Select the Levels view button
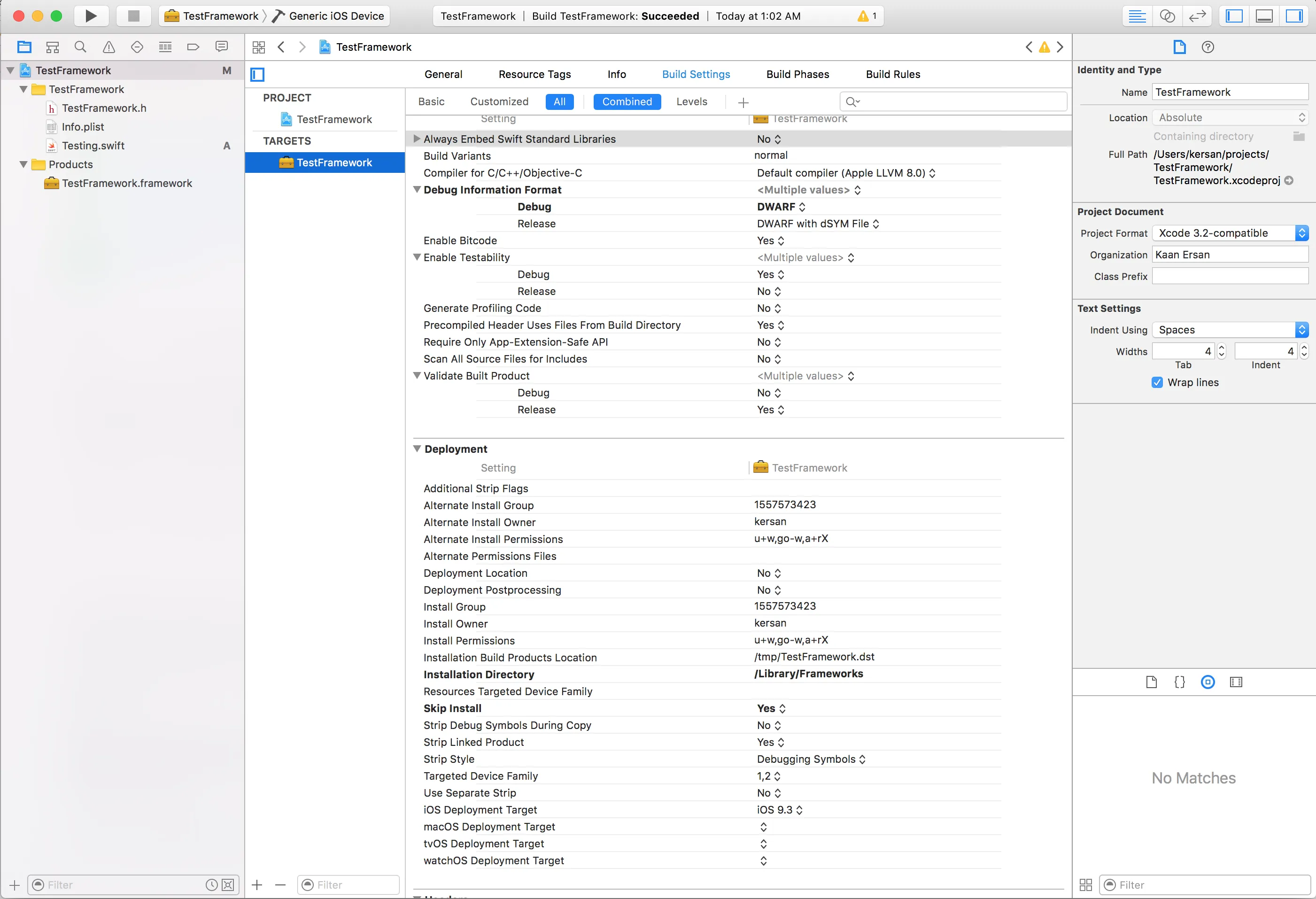Image resolution: width=1316 pixels, height=899 pixels. click(691, 101)
